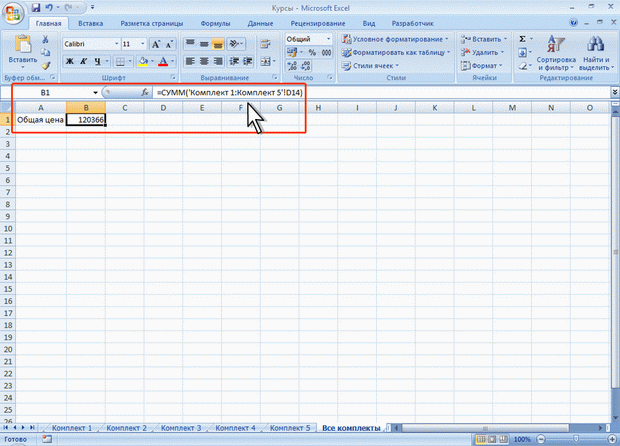
Task: Click the AutoSum sigma icon
Action: 525,38
